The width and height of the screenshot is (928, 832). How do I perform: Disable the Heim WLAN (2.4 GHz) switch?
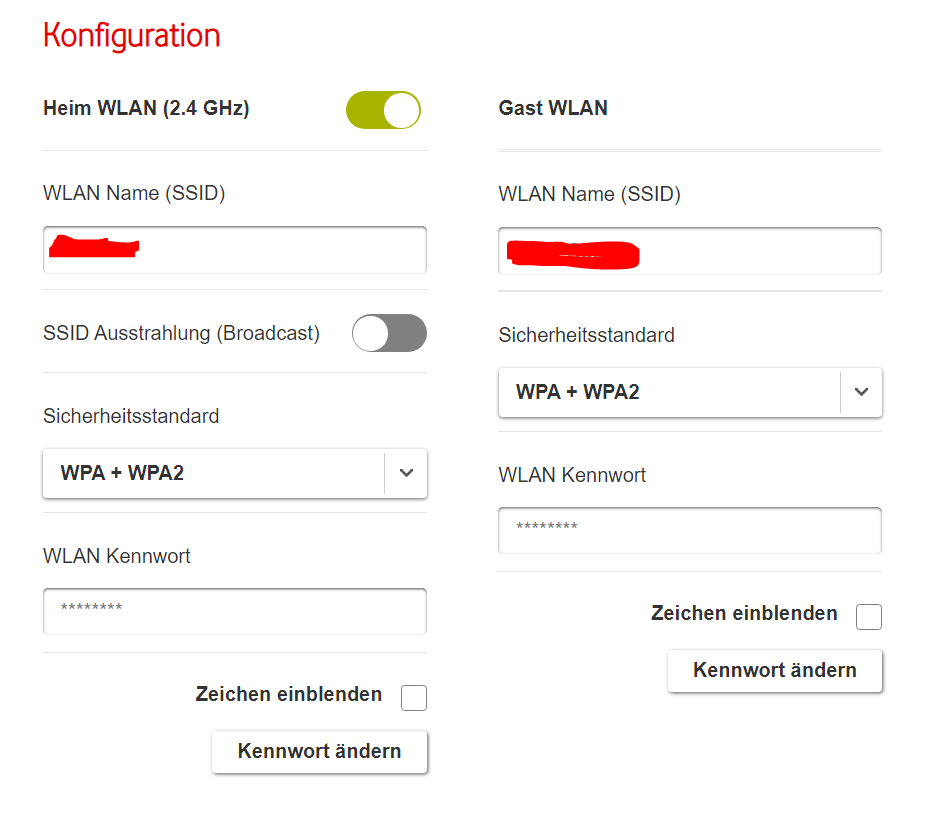383,110
